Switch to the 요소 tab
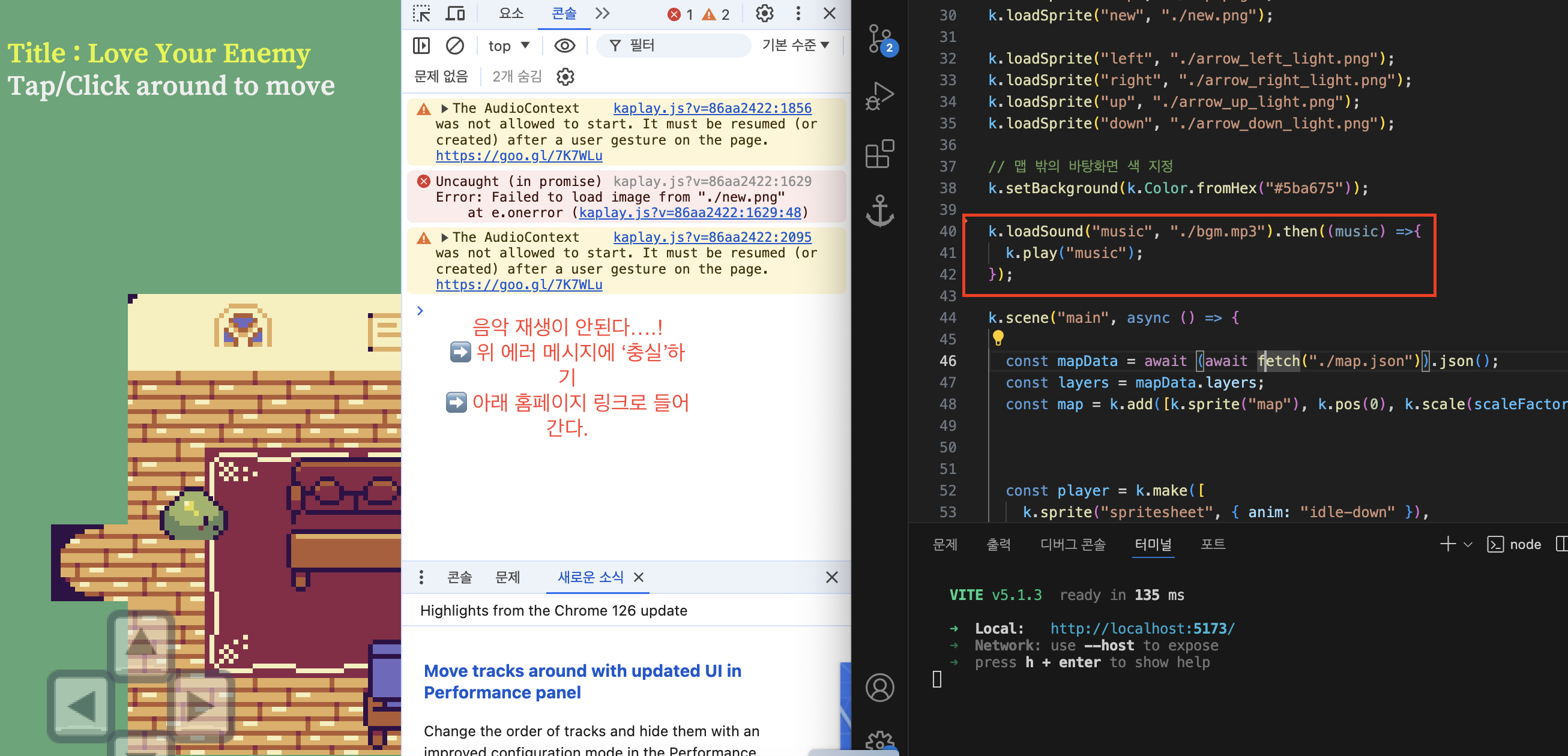The image size is (1568, 756). (x=511, y=13)
